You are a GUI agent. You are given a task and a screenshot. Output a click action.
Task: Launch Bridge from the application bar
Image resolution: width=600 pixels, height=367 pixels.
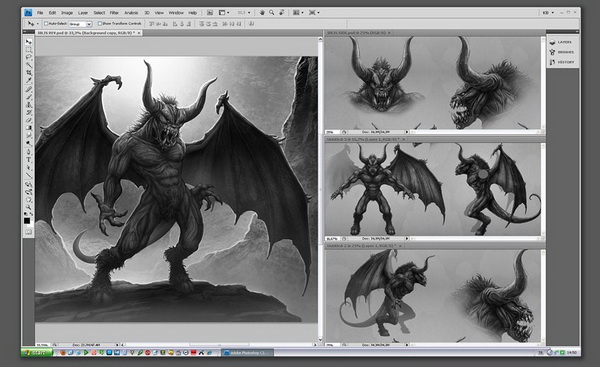[x=210, y=13]
